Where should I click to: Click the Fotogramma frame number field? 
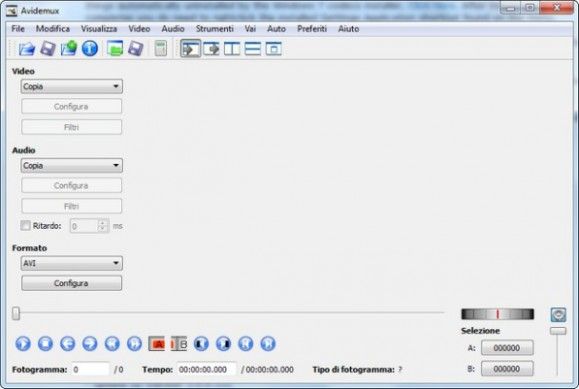click(90, 369)
